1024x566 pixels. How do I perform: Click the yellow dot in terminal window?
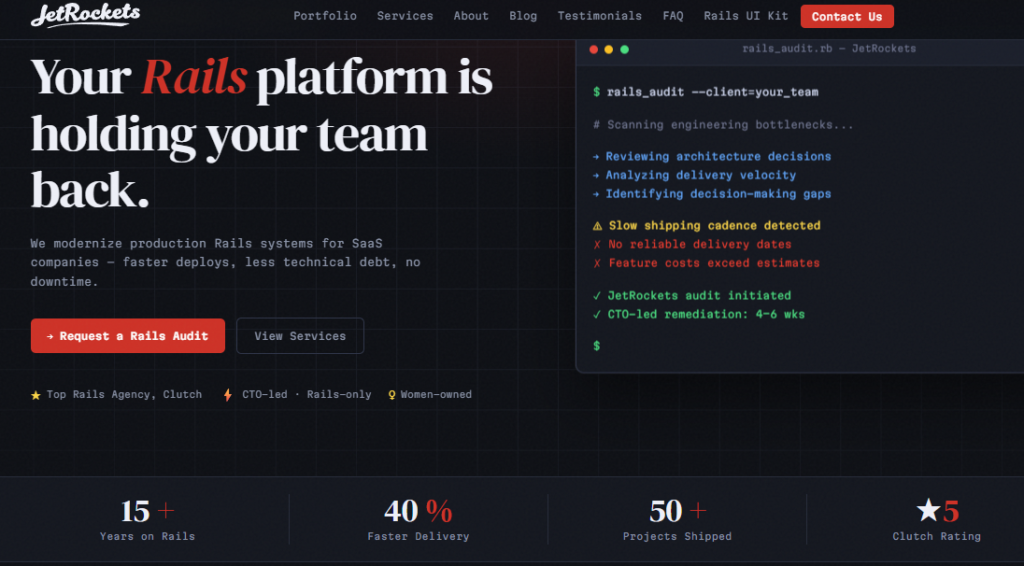609,50
